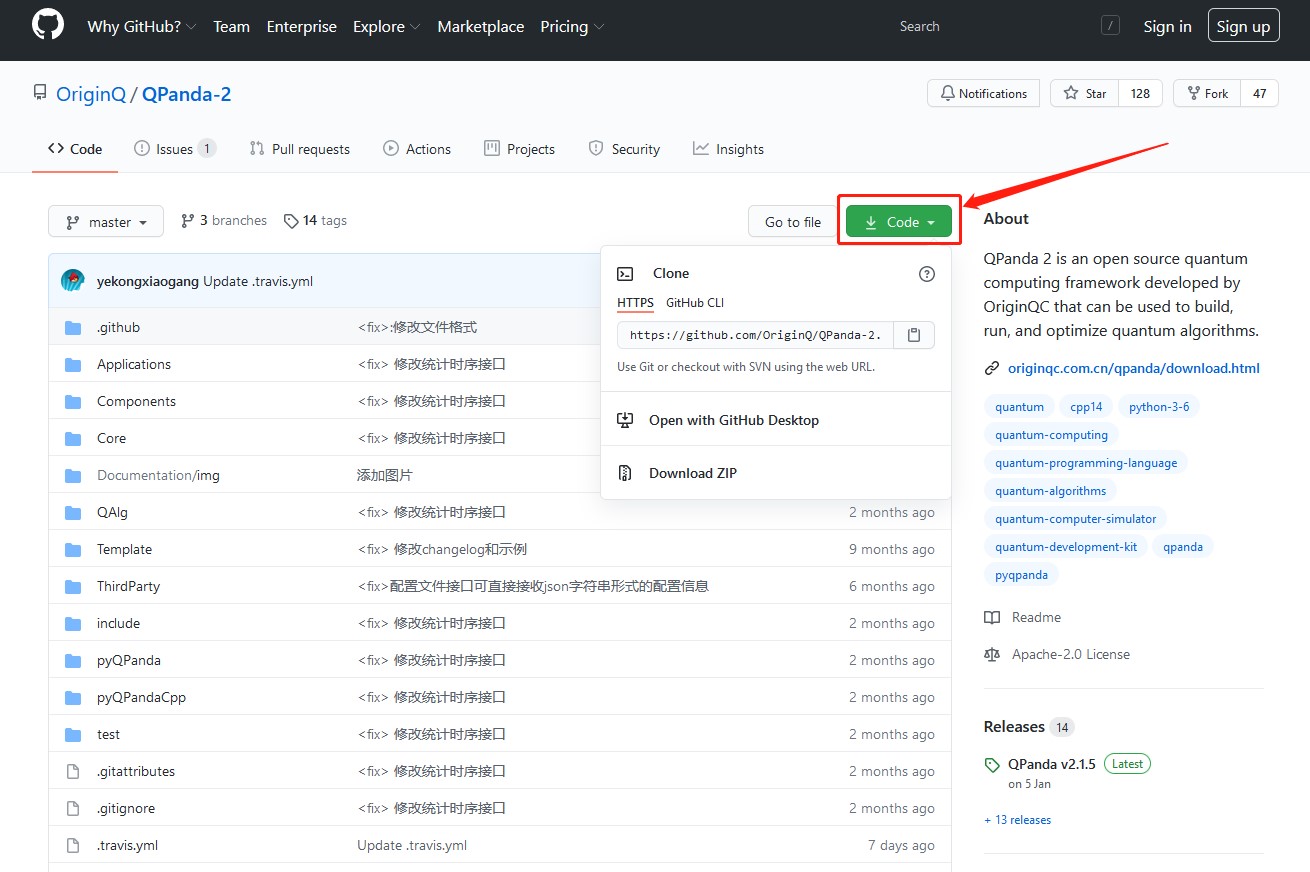Click the license scale icon
The height and width of the screenshot is (872, 1310).
[x=992, y=655]
